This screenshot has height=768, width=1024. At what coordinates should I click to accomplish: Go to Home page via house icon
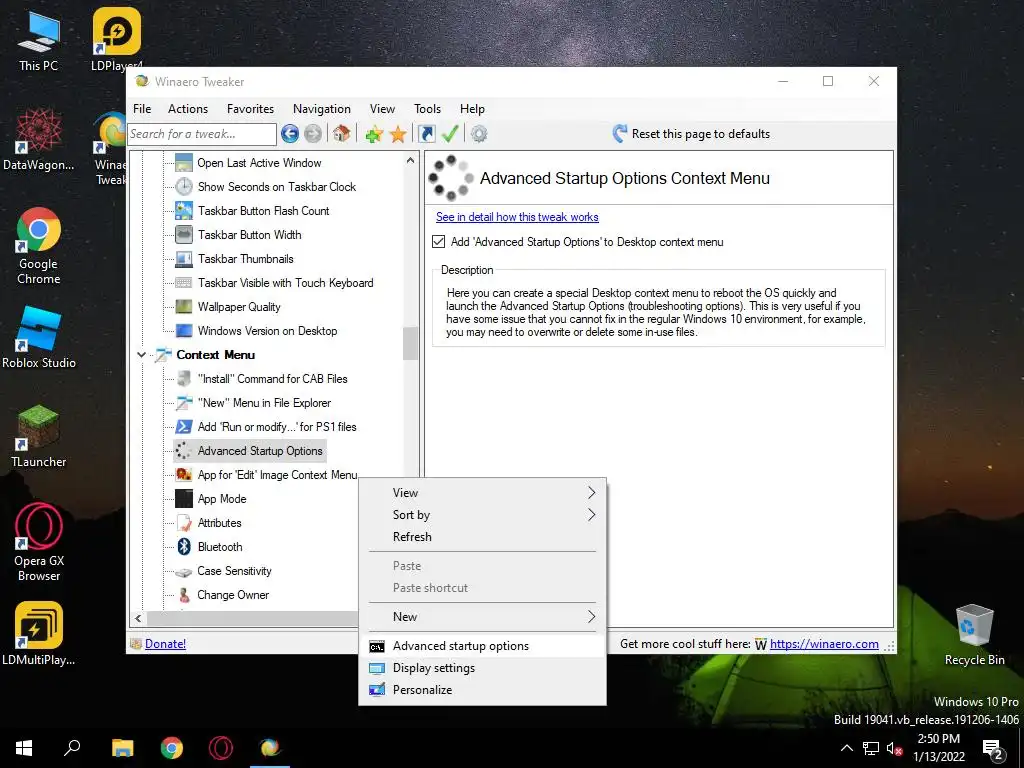(x=341, y=134)
